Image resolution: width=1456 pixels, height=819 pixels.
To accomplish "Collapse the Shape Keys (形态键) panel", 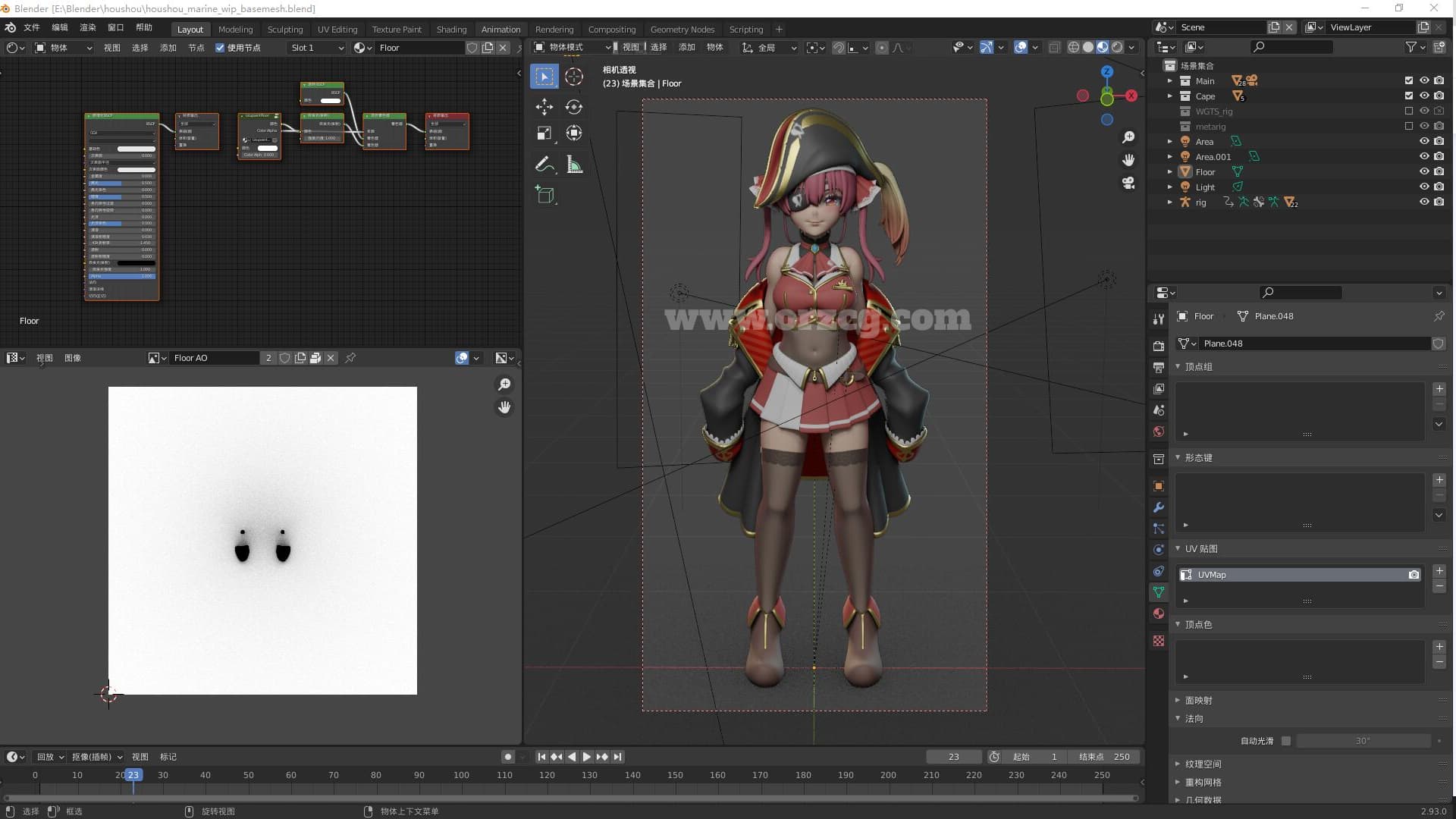I will point(1178,457).
